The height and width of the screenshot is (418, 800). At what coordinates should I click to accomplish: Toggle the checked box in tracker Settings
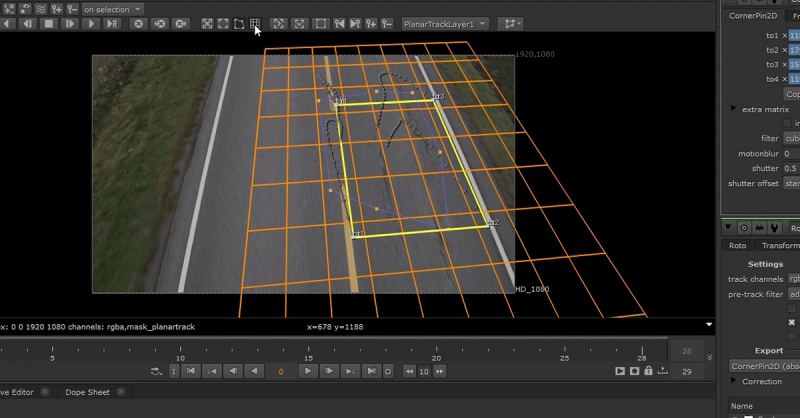[x=792, y=322]
